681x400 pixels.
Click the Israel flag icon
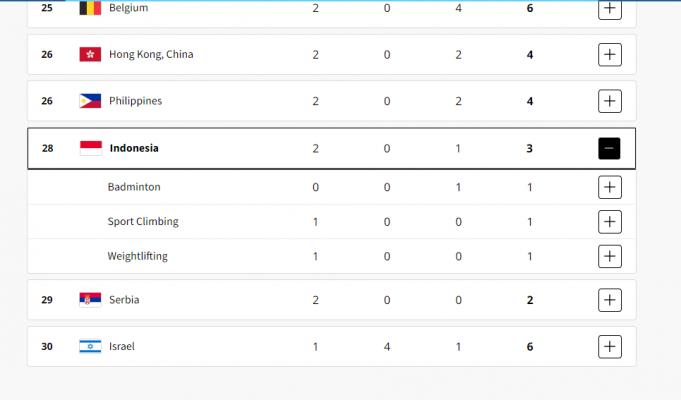(90, 346)
